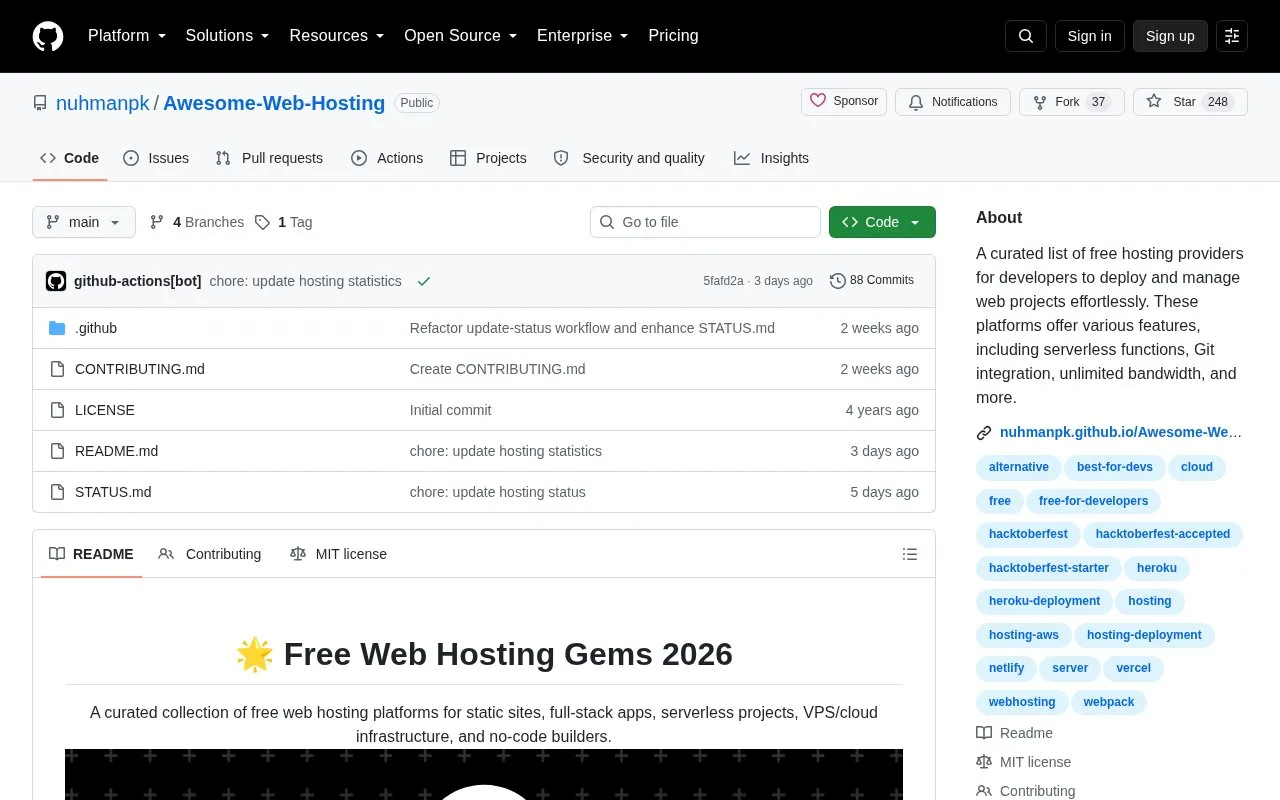The width and height of the screenshot is (1280, 800).
Task: Open the STATUS.md file
Action: tap(113, 492)
